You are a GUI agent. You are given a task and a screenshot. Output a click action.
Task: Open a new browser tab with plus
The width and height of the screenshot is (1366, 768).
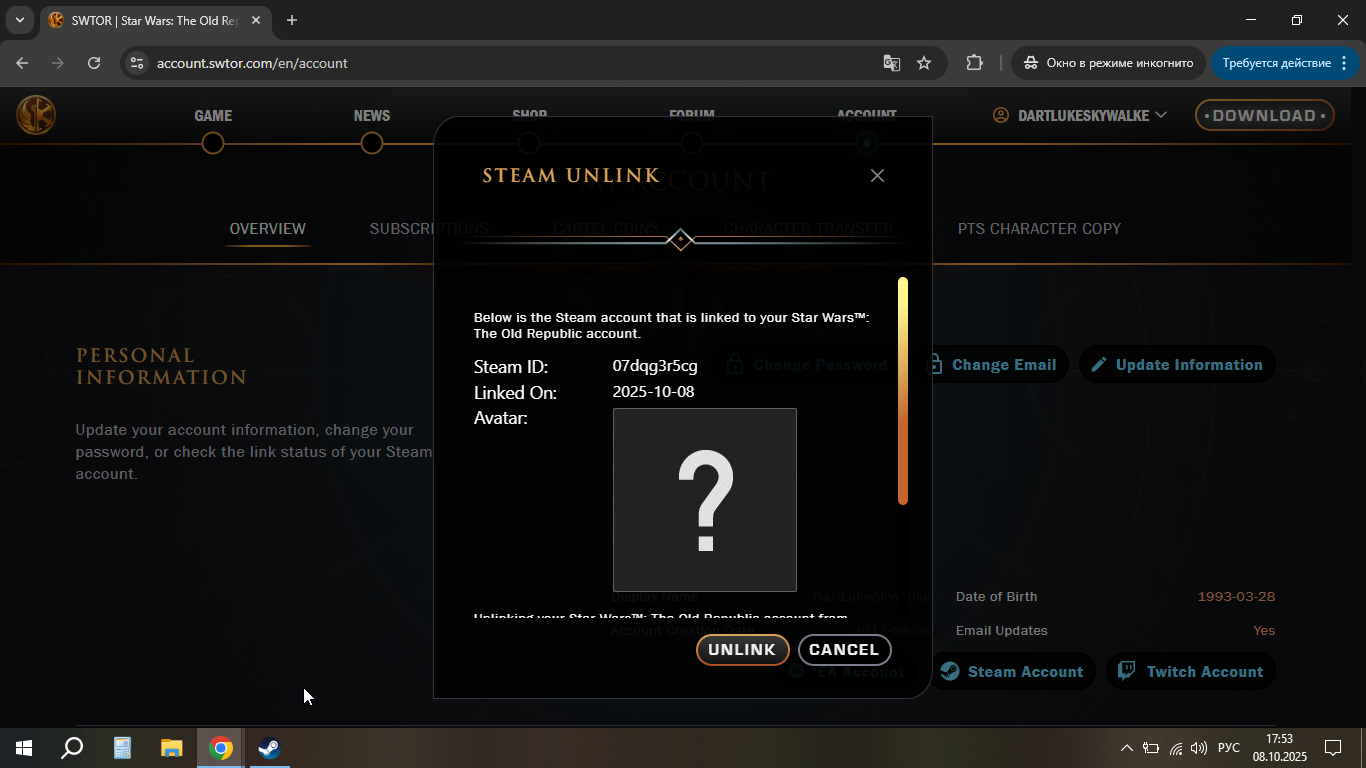tap(292, 20)
